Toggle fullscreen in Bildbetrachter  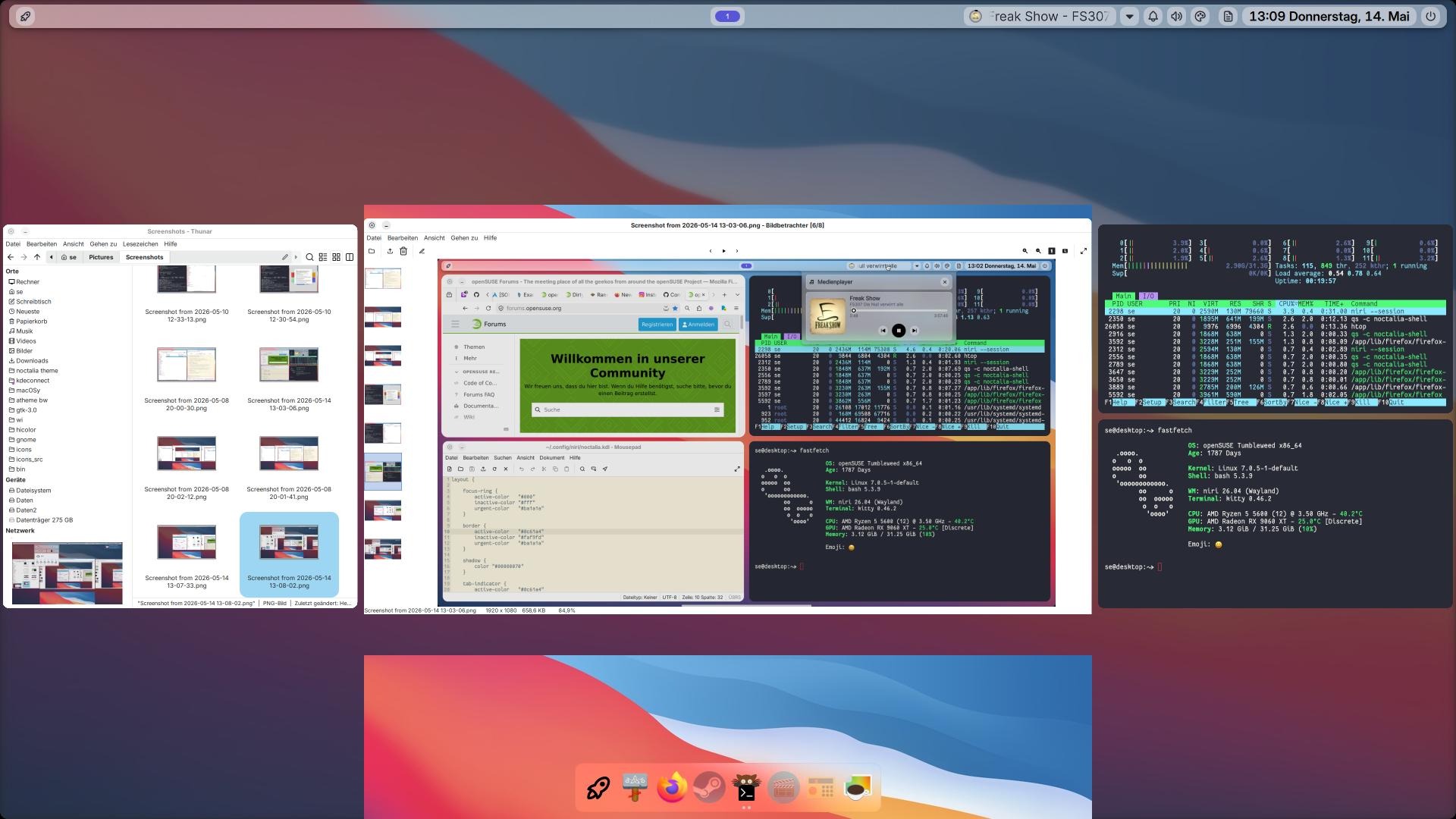tap(1084, 251)
